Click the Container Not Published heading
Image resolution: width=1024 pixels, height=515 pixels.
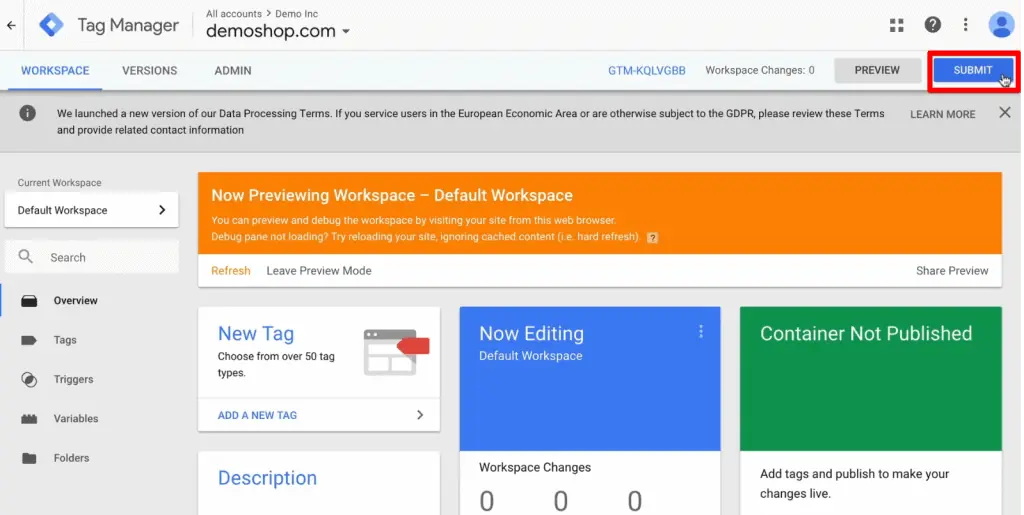click(x=866, y=334)
